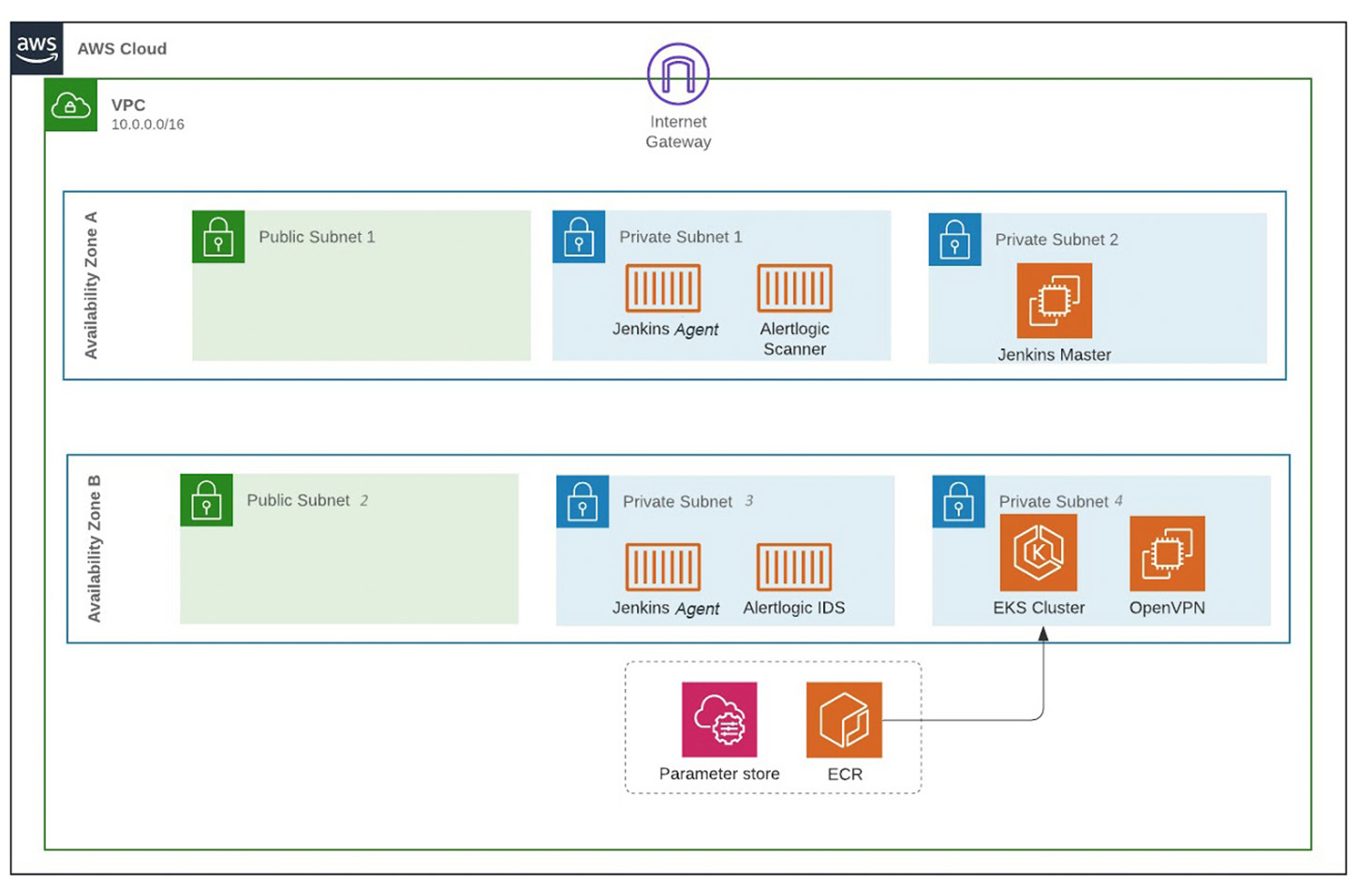This screenshot has height=896, width=1358.
Task: Select the Jenkins Master EC2 icon
Action: click(x=1055, y=300)
